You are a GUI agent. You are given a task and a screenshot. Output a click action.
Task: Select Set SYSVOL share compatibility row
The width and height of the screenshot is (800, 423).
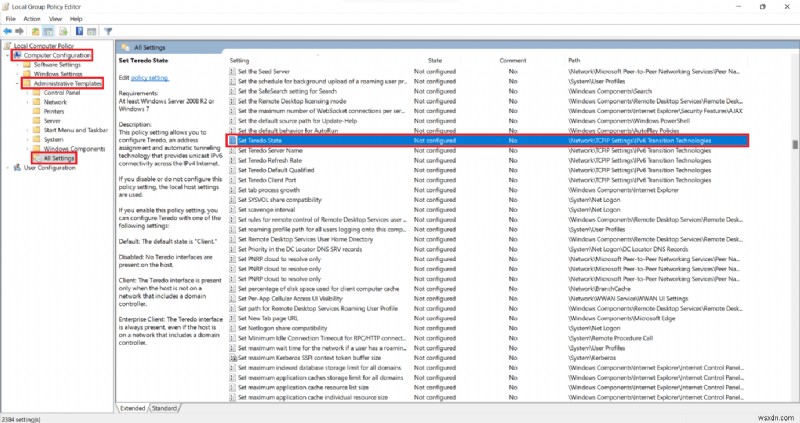(x=487, y=200)
